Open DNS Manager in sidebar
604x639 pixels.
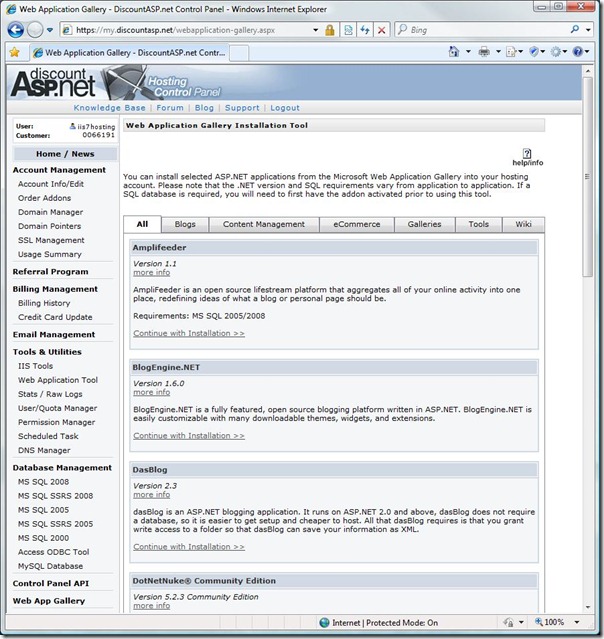tap(44, 450)
